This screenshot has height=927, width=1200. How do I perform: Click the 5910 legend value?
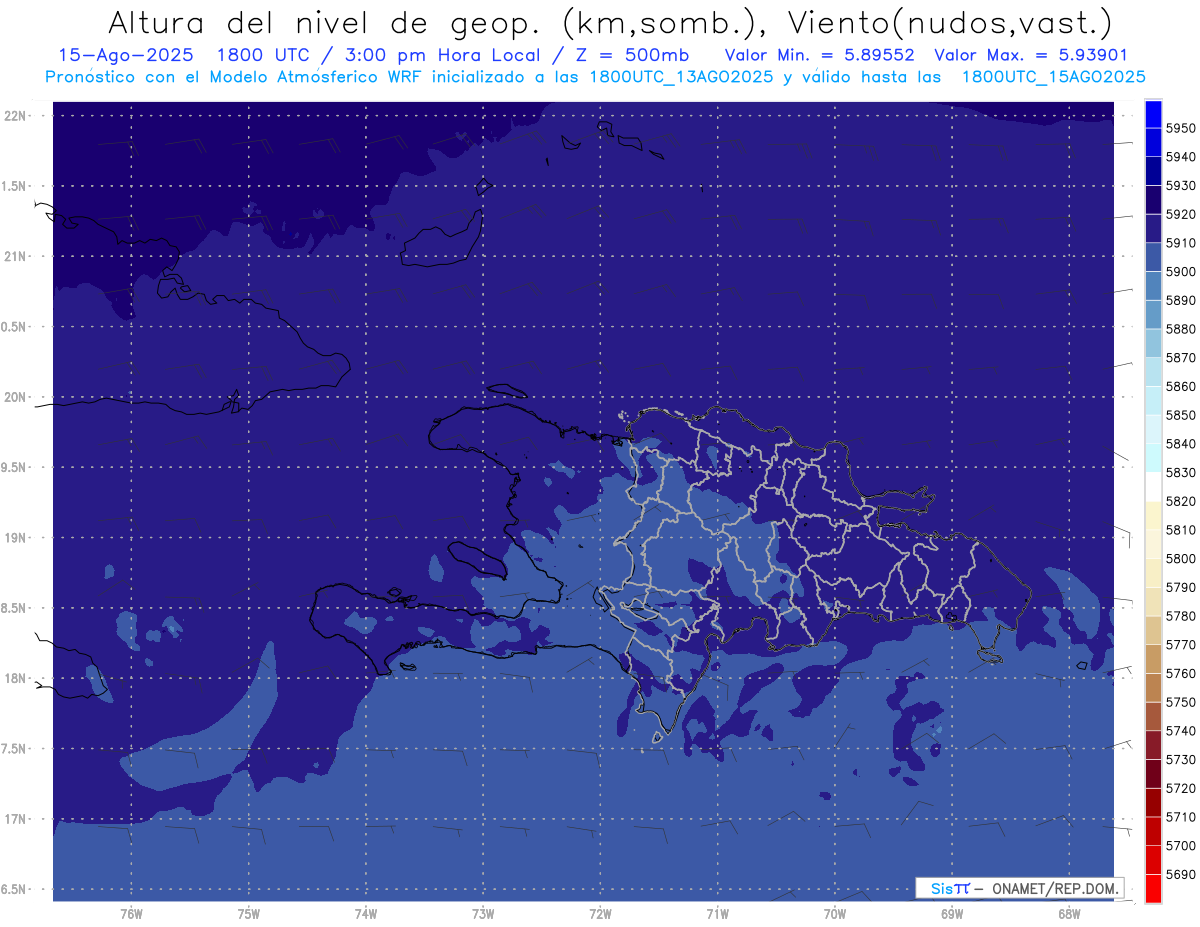(1180, 243)
